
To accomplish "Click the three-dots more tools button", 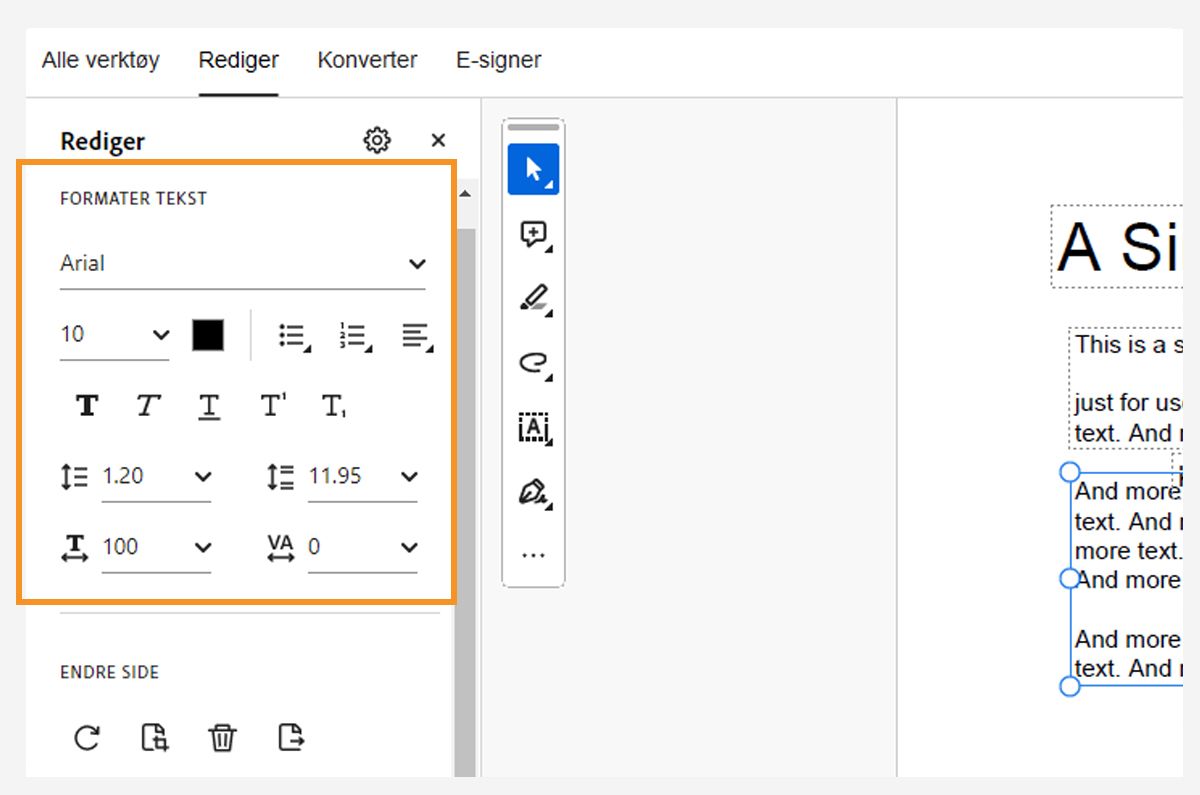I will pos(533,555).
